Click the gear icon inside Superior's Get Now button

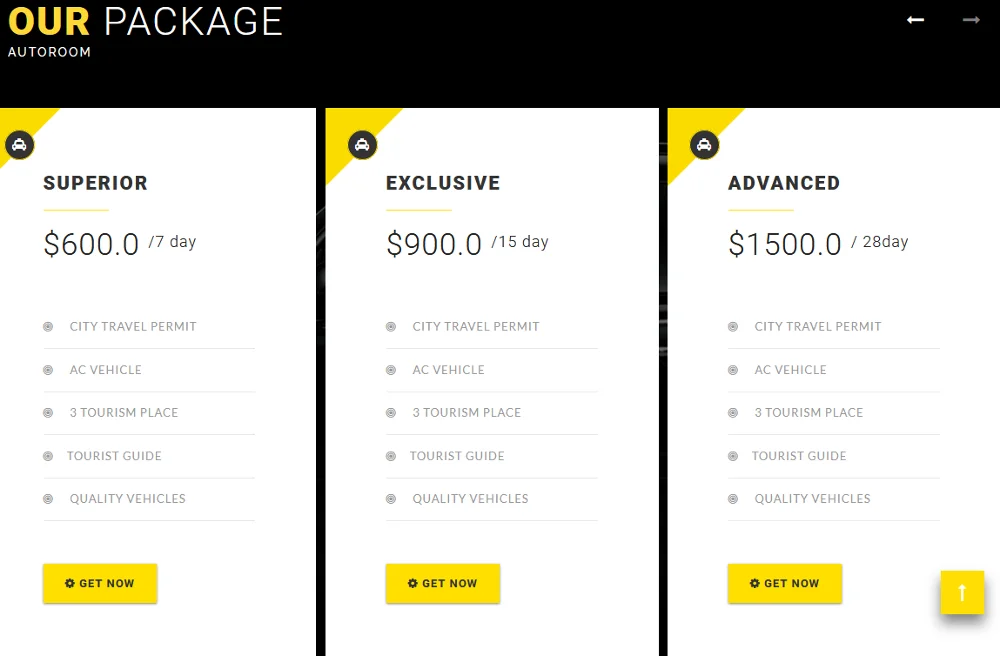coord(69,583)
